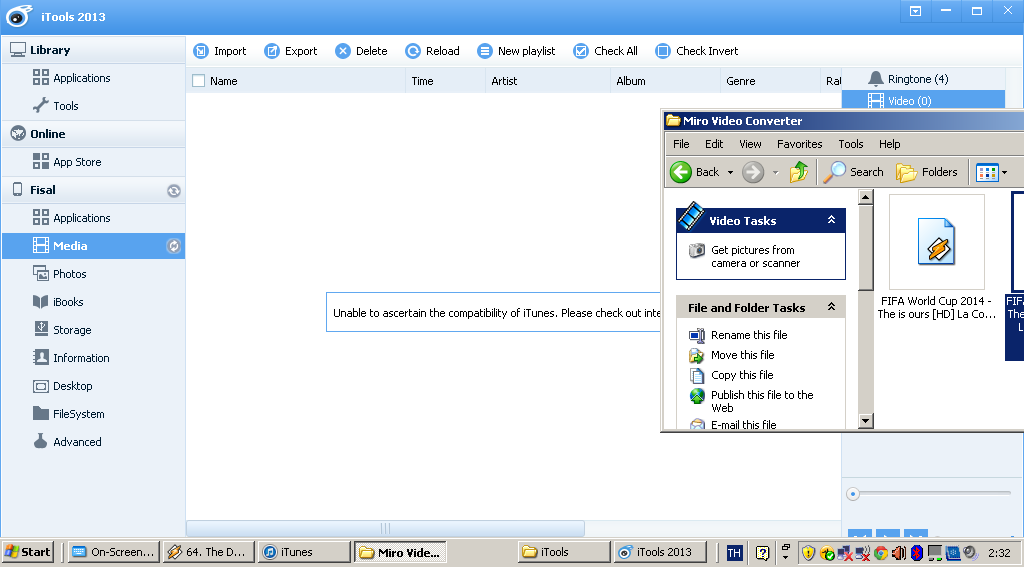This screenshot has width=1024, height=567.
Task: Click Back arrow in explorer window
Action: [x=695, y=172]
